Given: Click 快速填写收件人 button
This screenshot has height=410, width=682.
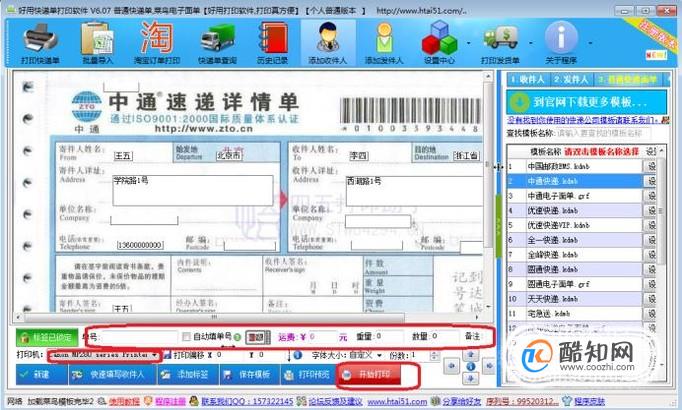Looking at the screenshot, I should click(113, 374).
